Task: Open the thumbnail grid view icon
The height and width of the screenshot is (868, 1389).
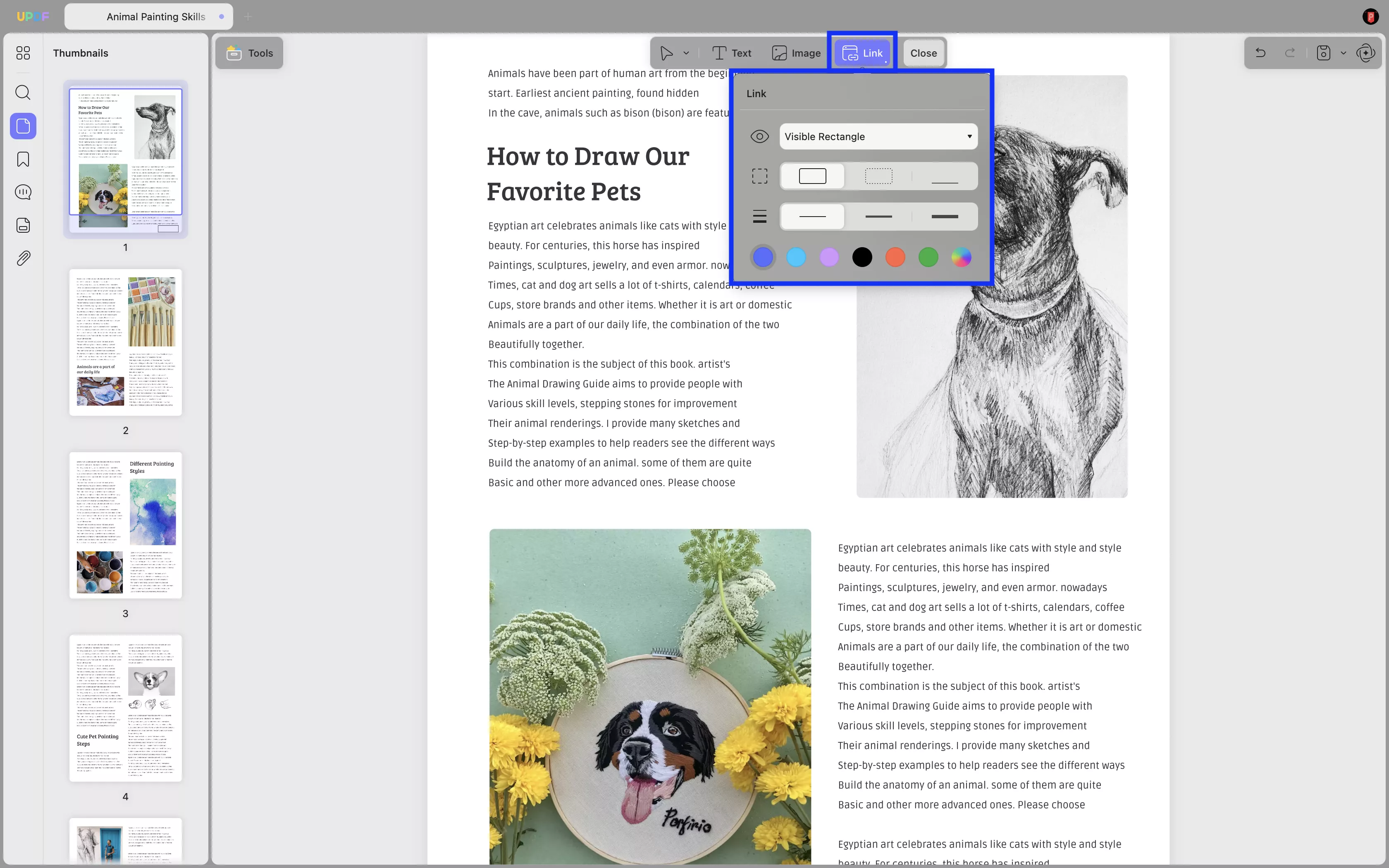Action: click(x=23, y=53)
